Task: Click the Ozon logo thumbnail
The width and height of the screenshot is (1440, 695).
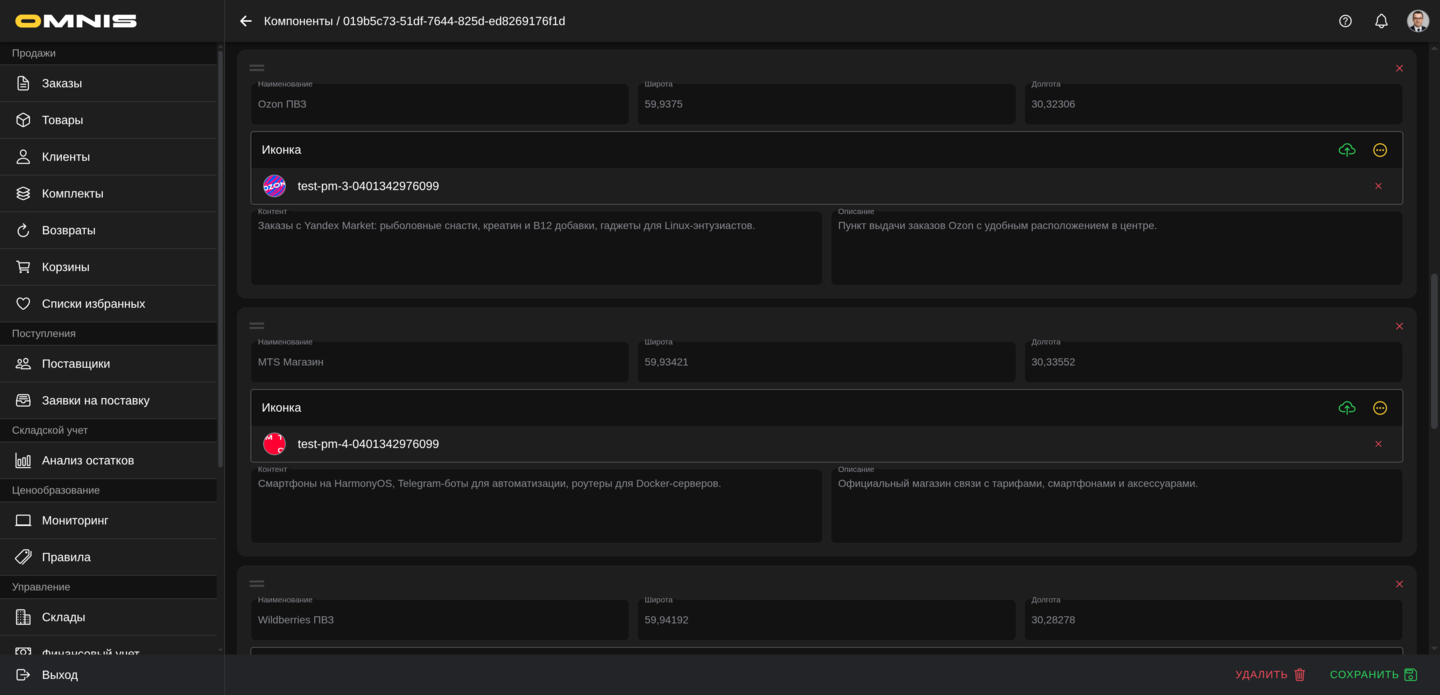Action: click(274, 186)
